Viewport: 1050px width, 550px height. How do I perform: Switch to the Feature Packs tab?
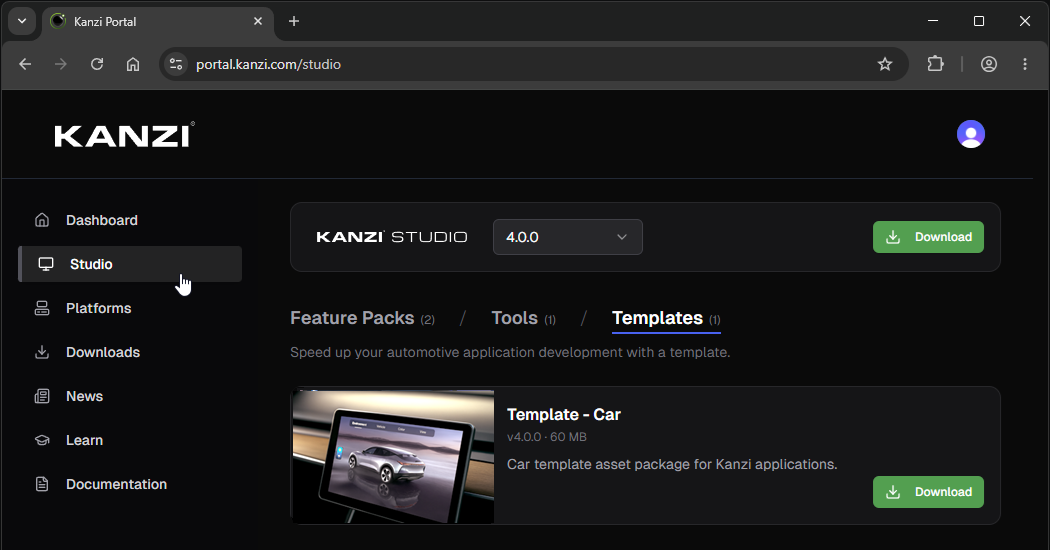click(362, 318)
